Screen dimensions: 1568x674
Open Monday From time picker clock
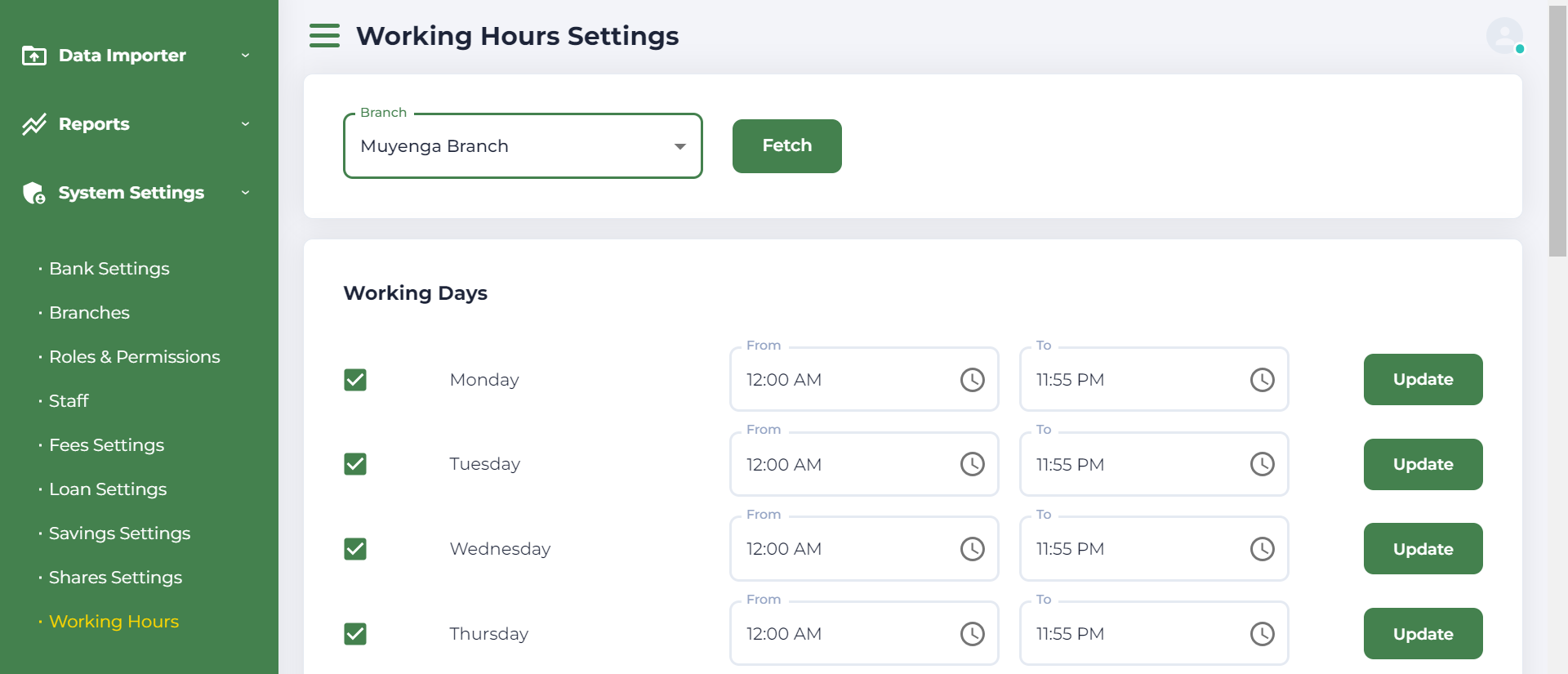[x=972, y=380]
